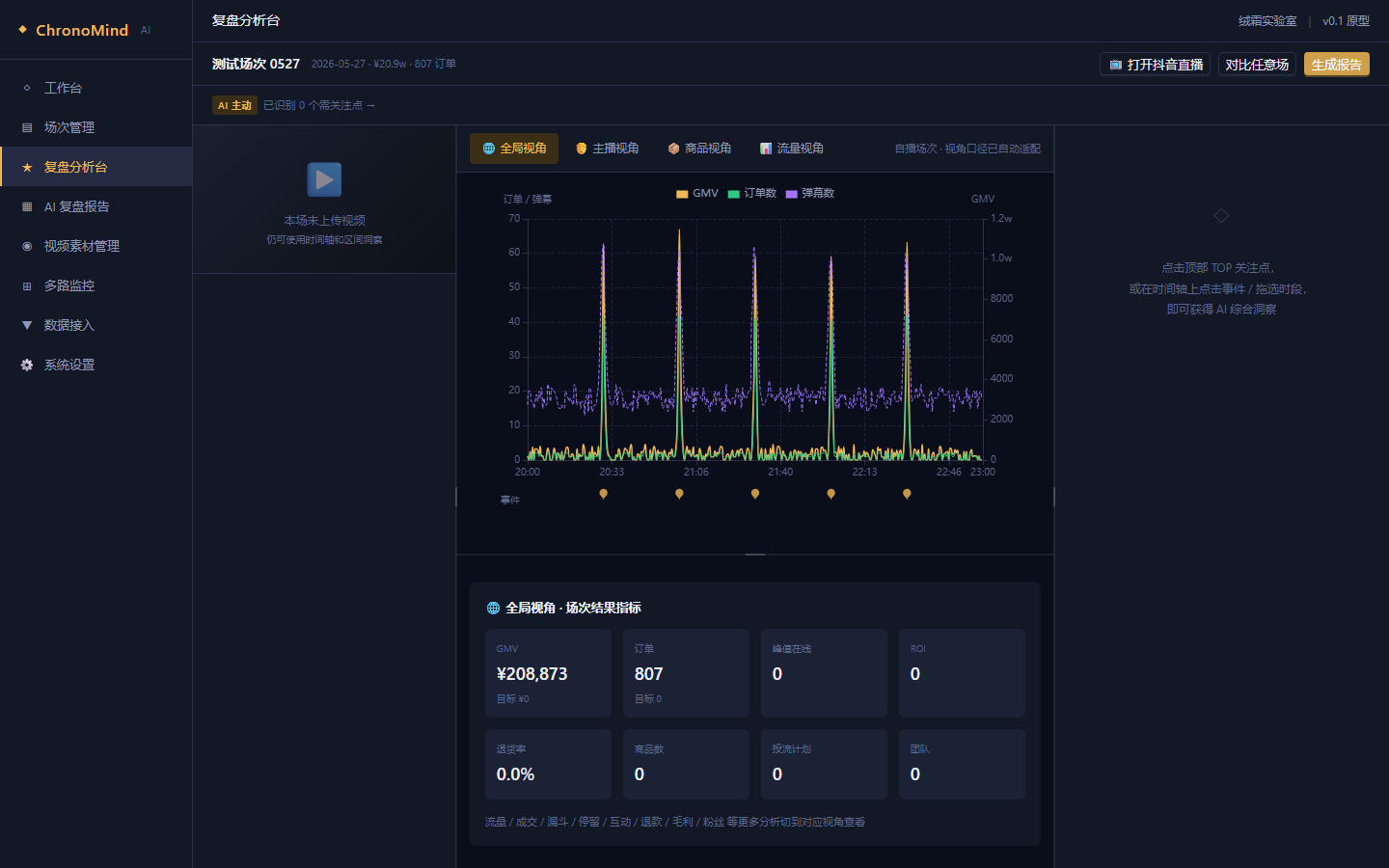Expand 数据接入 in the sidebar
This screenshot has width=1389, height=868.
[x=96, y=325]
